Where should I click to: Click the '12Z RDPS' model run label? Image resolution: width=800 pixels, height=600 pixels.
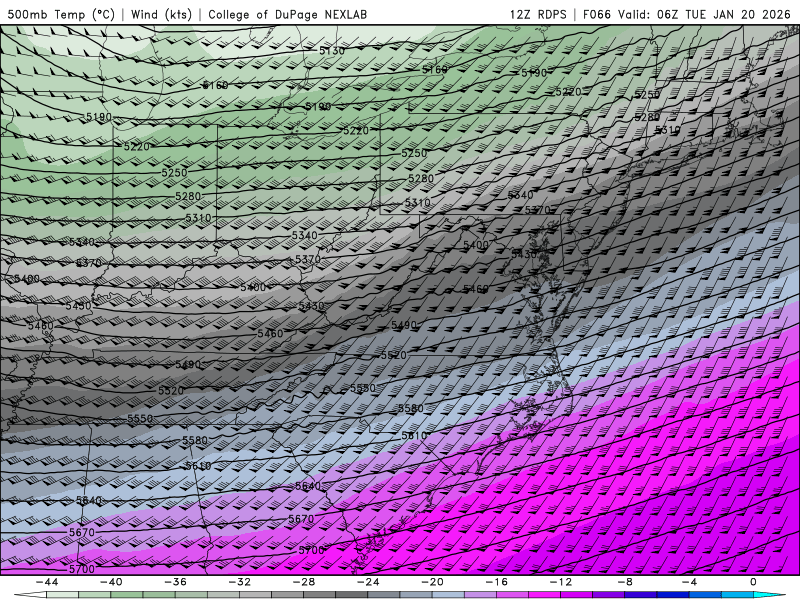tap(538, 14)
